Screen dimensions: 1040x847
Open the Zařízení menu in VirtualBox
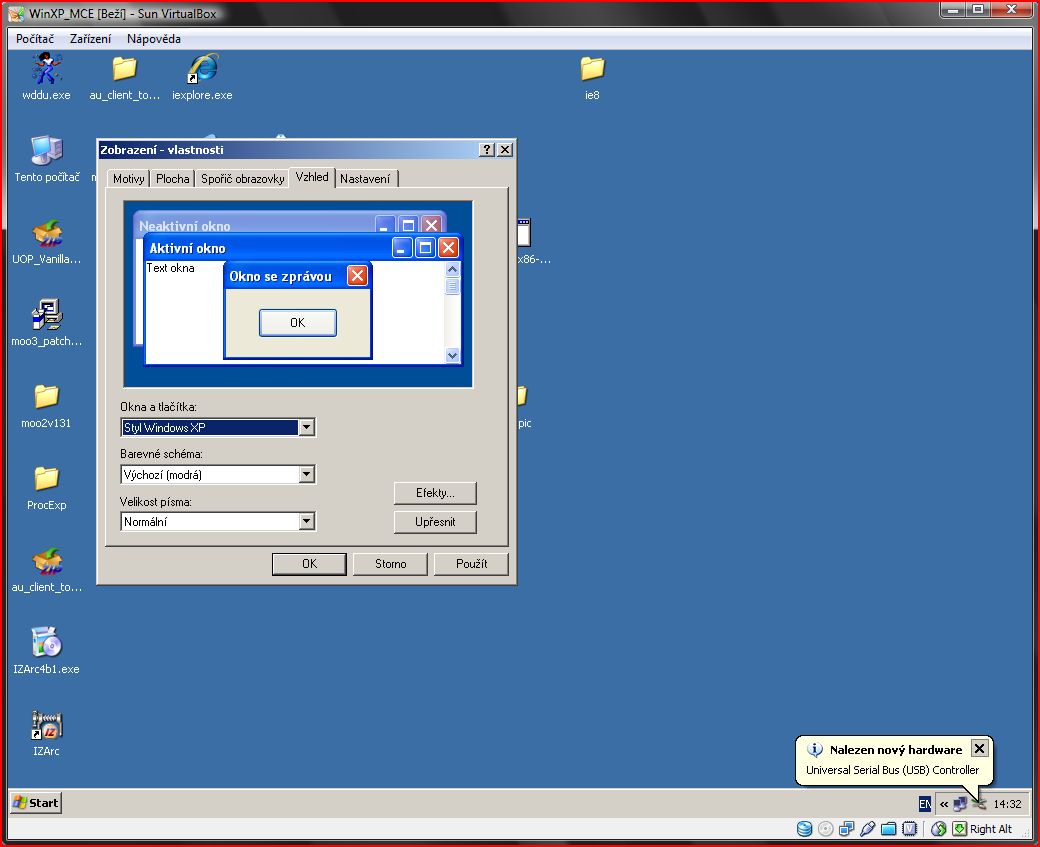point(90,39)
